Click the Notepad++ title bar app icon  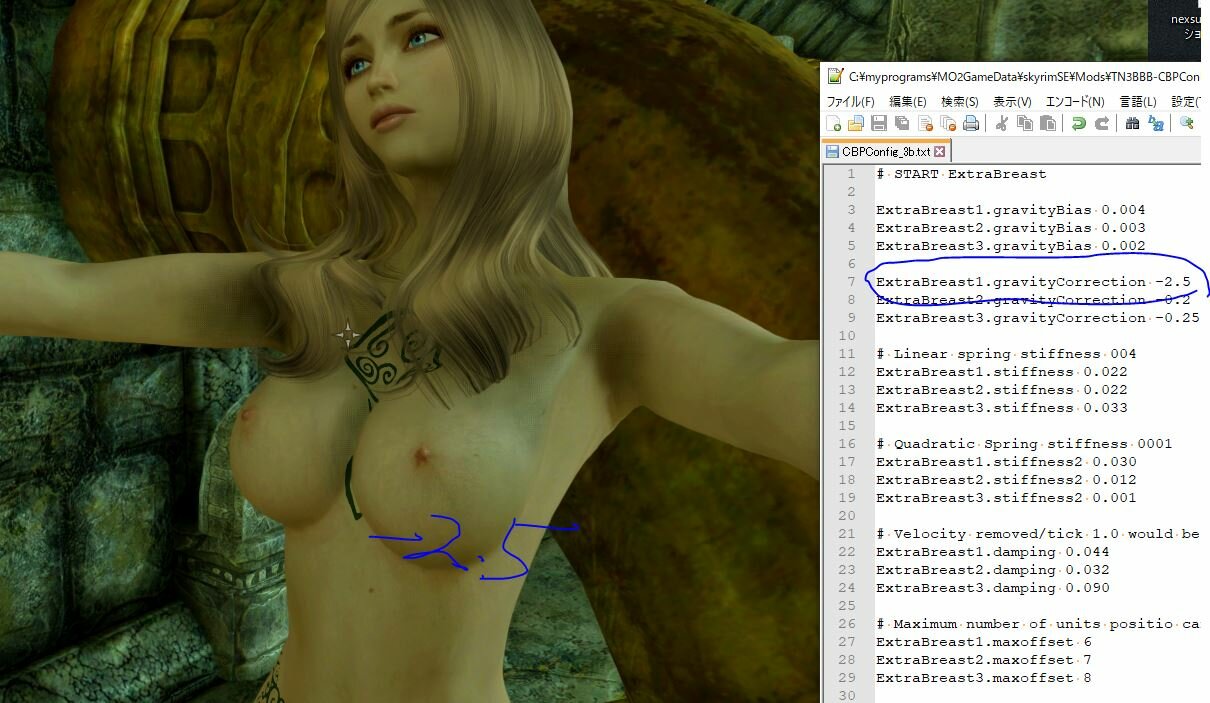click(834, 75)
